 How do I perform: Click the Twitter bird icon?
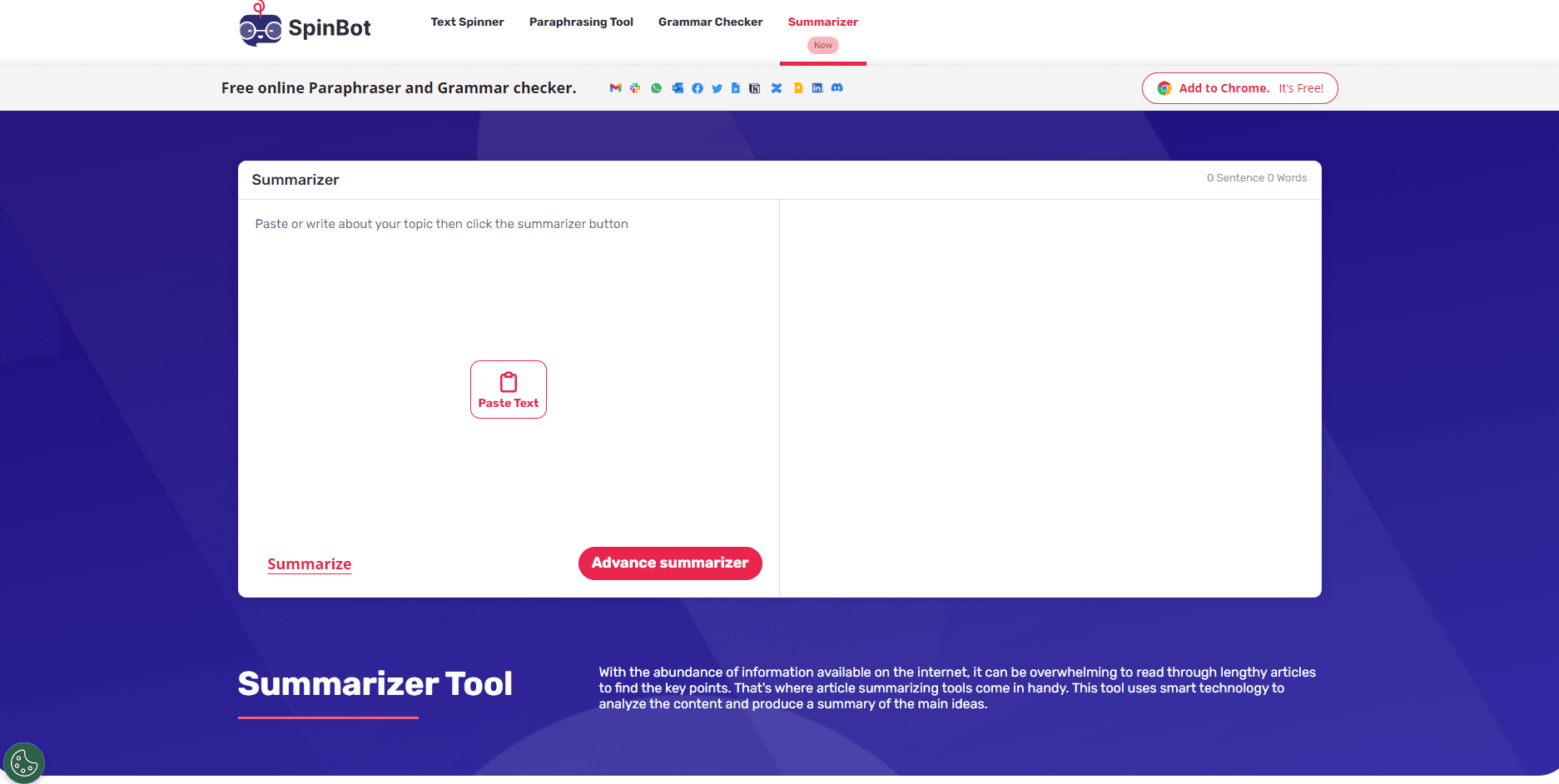pyautogui.click(x=717, y=88)
